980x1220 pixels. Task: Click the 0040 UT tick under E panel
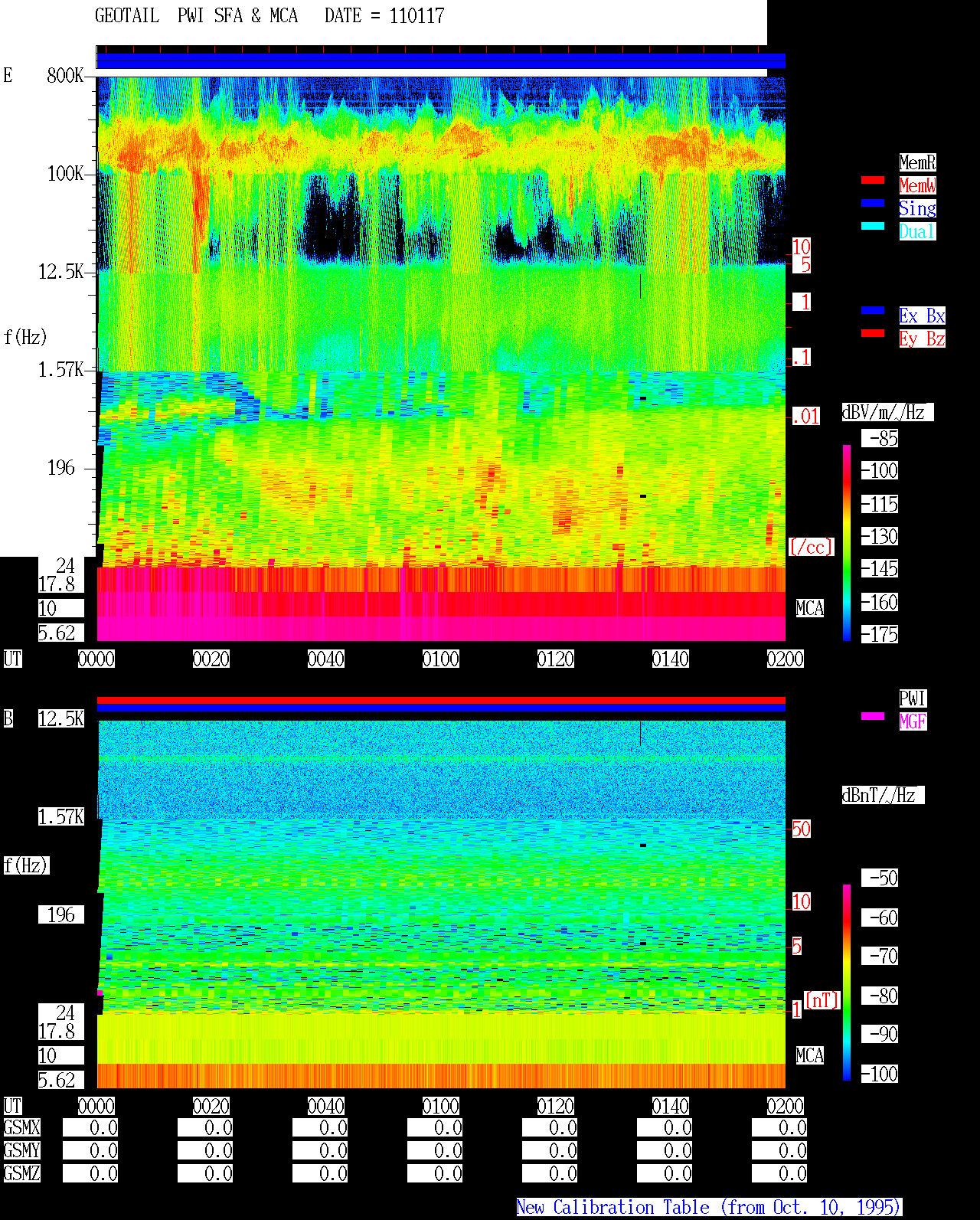tap(326, 659)
